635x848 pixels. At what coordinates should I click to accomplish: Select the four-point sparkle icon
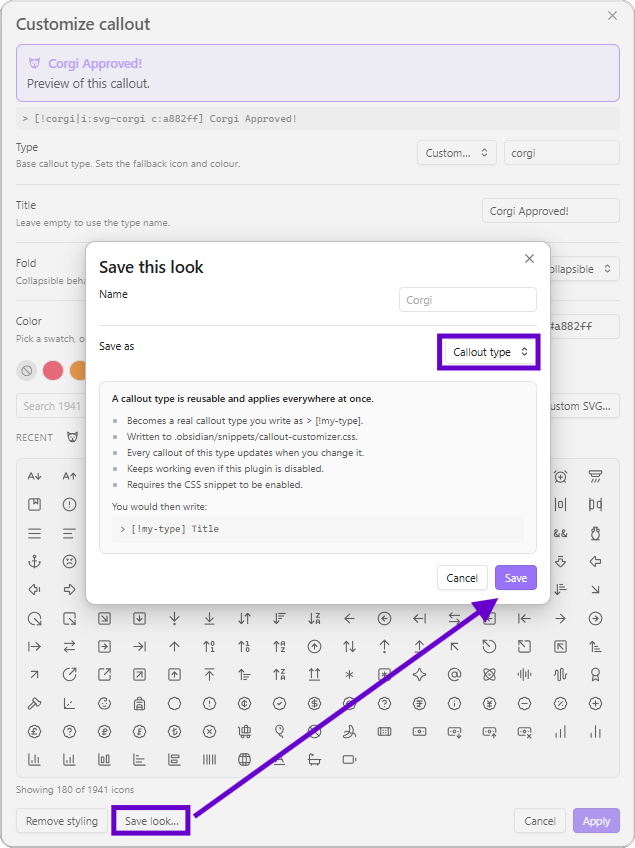(419, 674)
